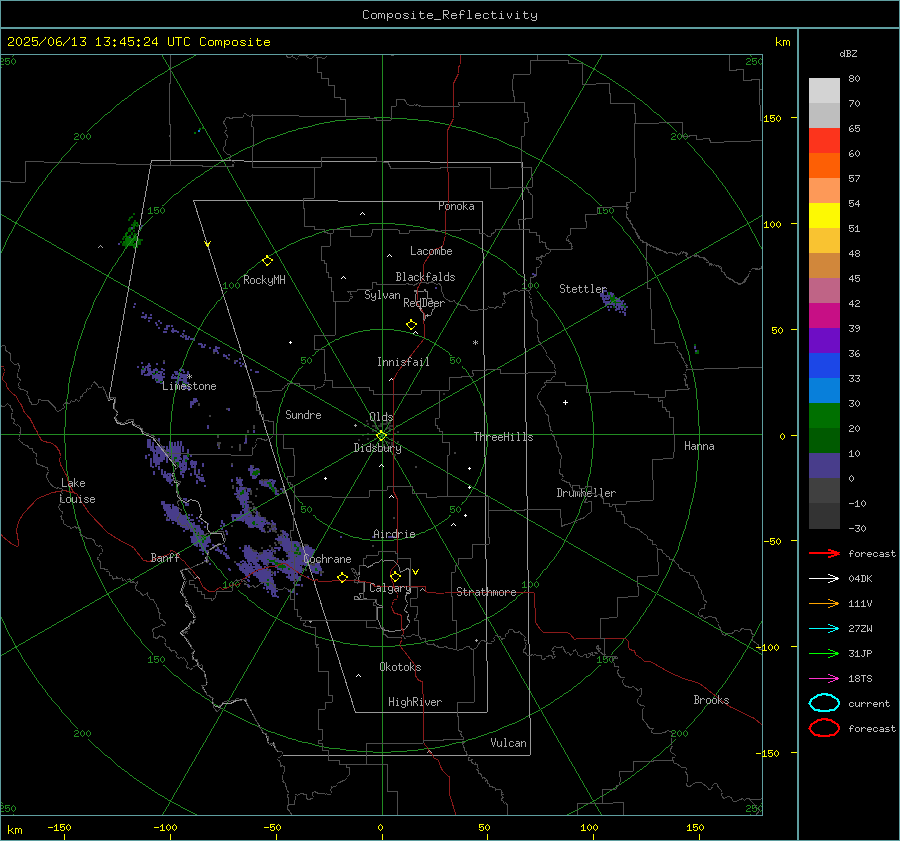Click the Limestone label
The image size is (900, 841).
(x=189, y=386)
